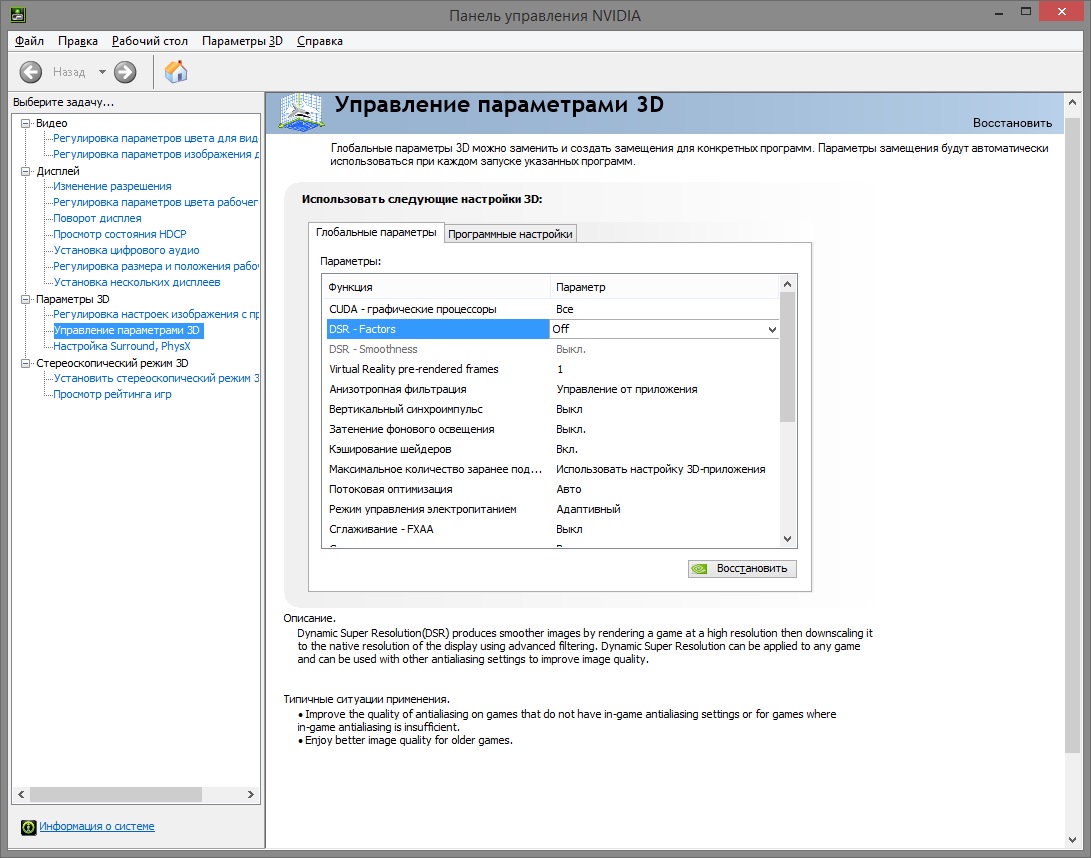Click the Функция column header
This screenshot has width=1091, height=858.
pyautogui.click(x=436, y=287)
